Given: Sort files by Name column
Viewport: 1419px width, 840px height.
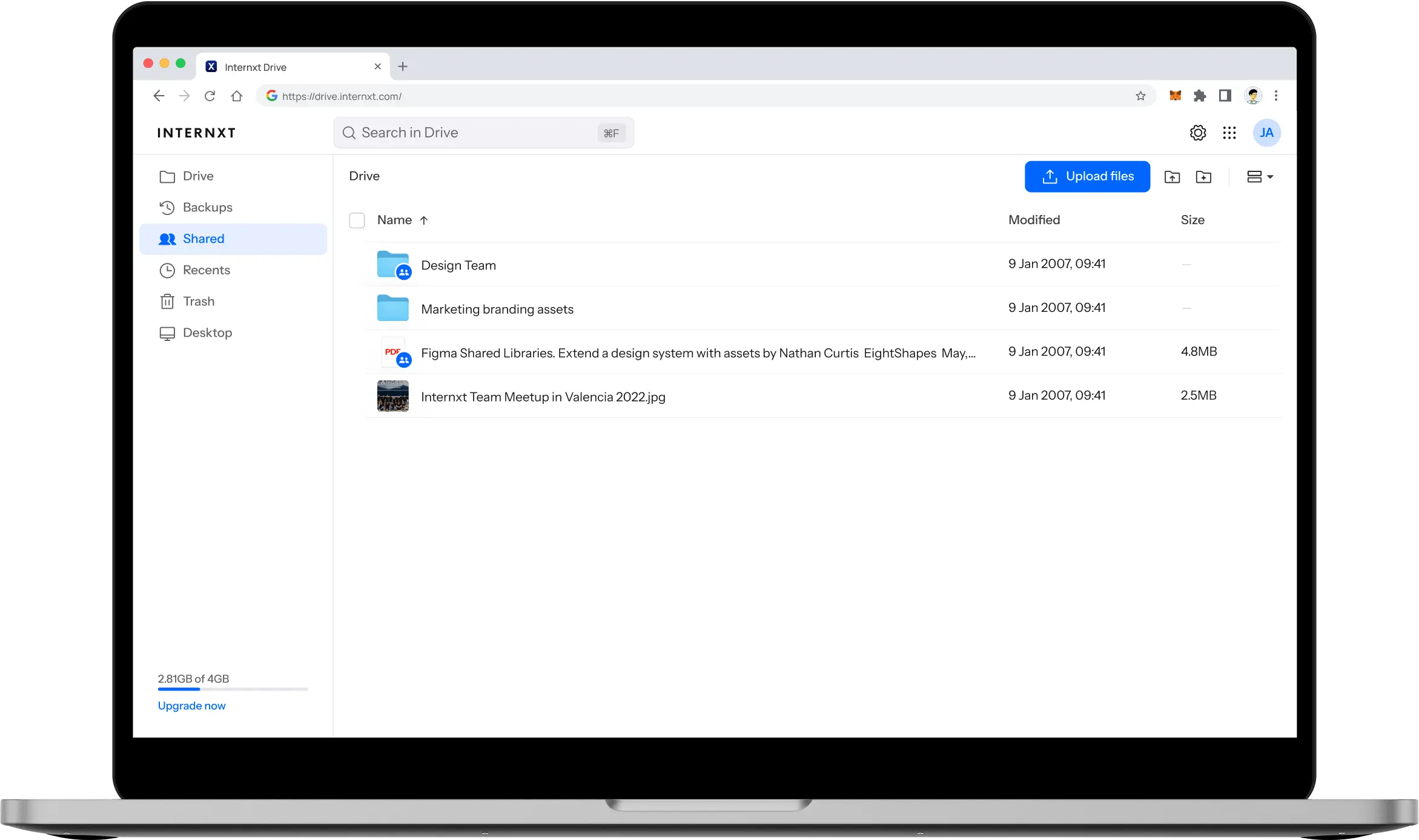Looking at the screenshot, I should (394, 220).
